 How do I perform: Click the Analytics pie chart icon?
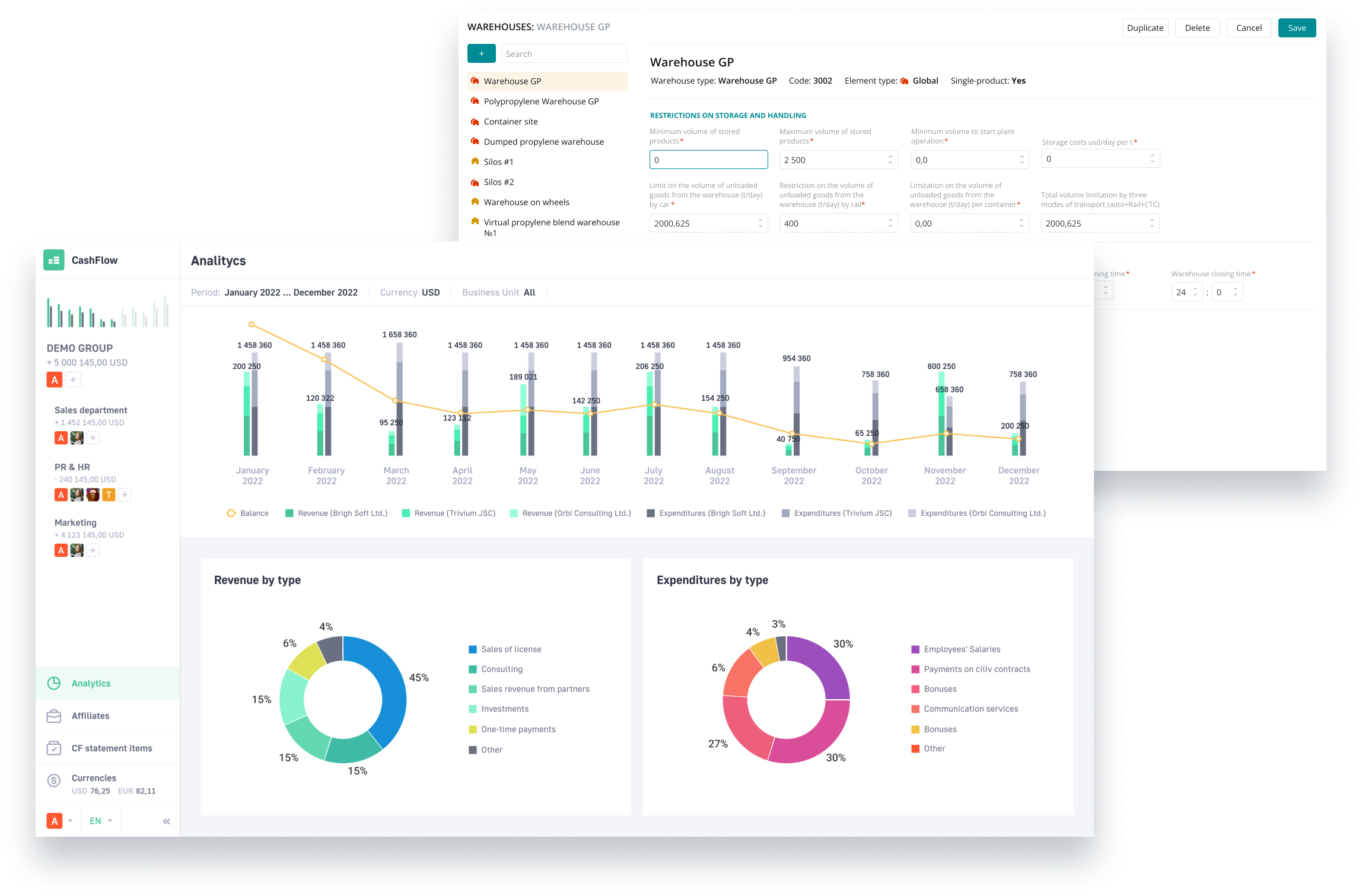point(54,683)
